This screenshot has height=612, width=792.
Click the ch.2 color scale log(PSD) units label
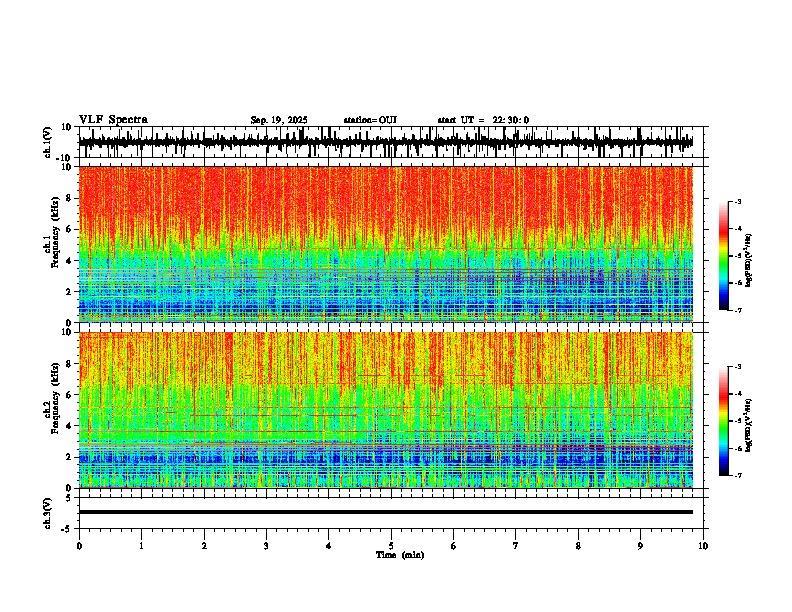(749, 426)
